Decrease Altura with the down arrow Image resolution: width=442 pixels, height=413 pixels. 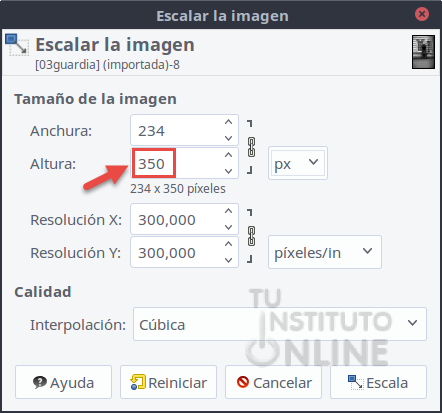pos(228,171)
